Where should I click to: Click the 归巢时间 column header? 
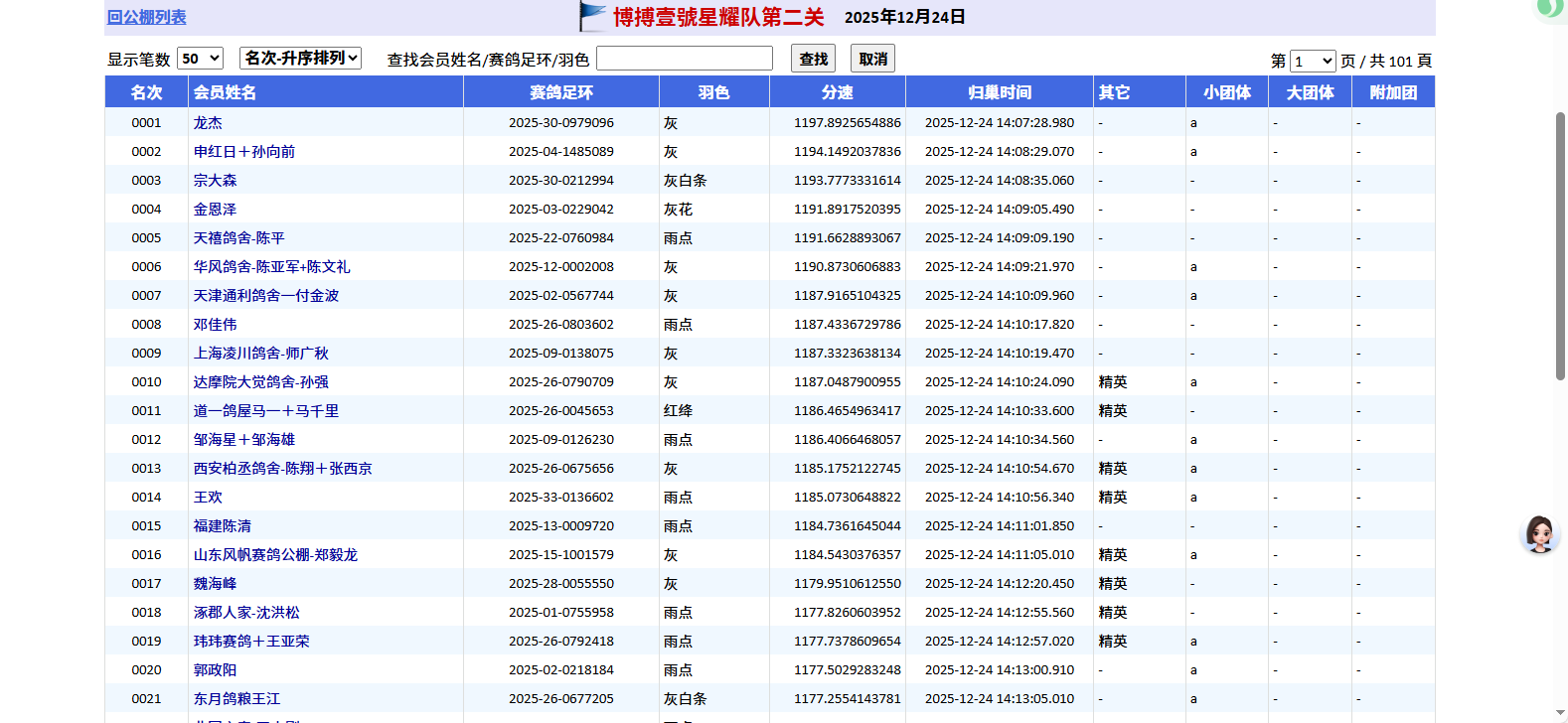[999, 92]
